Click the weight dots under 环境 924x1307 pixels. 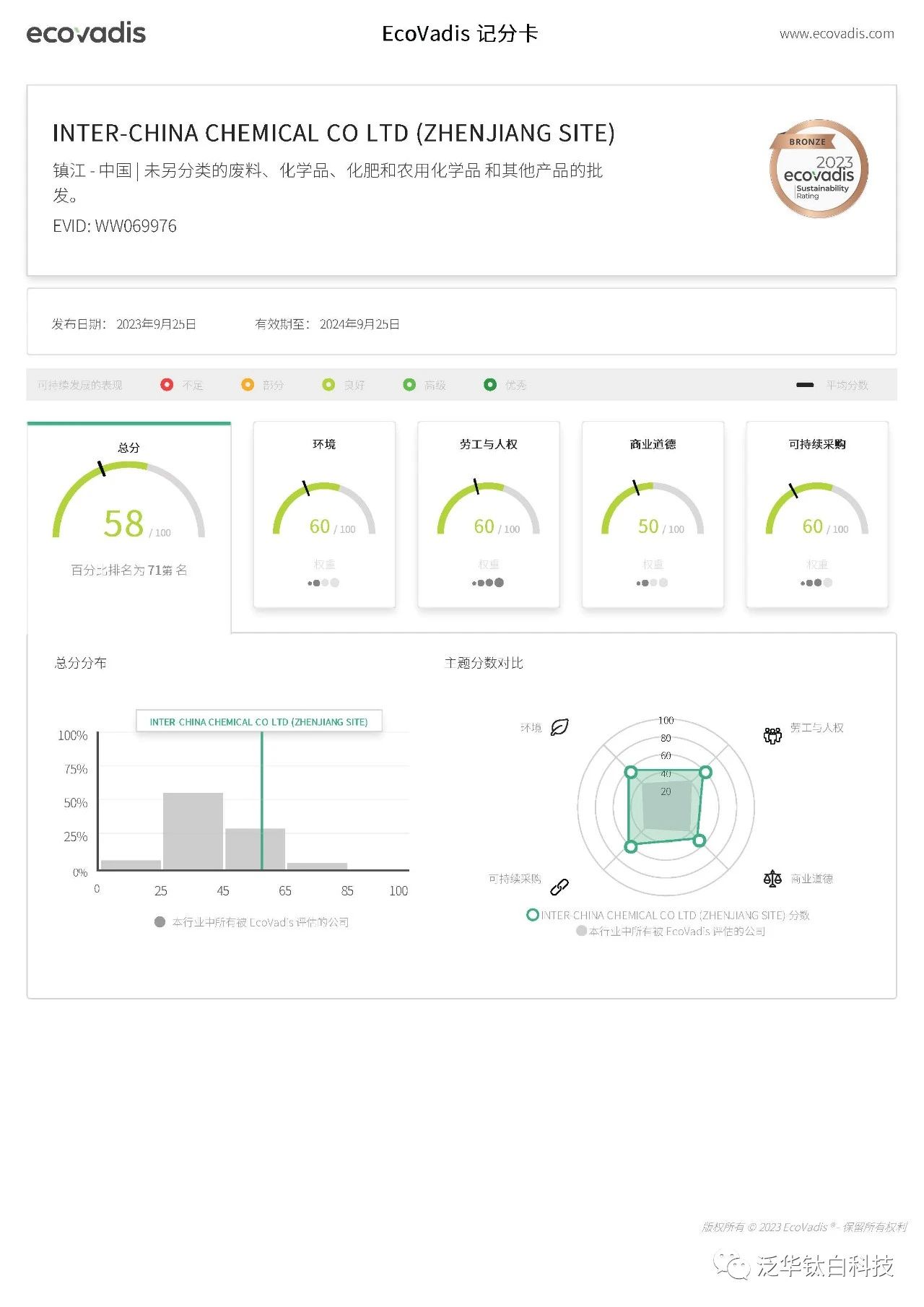pyautogui.click(x=324, y=583)
